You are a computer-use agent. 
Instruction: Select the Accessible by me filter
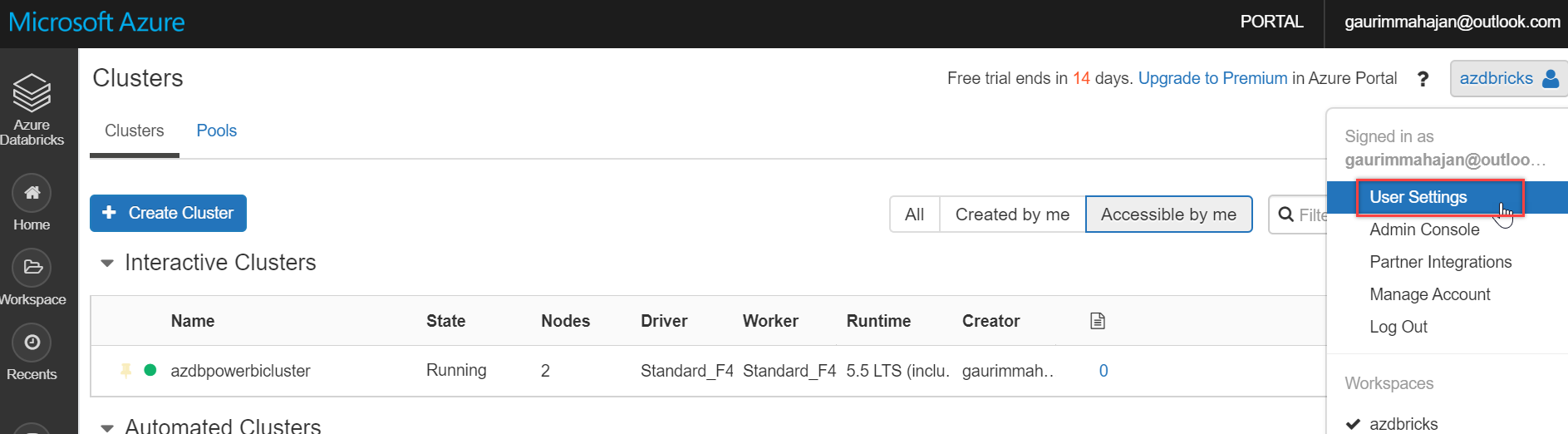point(1168,215)
